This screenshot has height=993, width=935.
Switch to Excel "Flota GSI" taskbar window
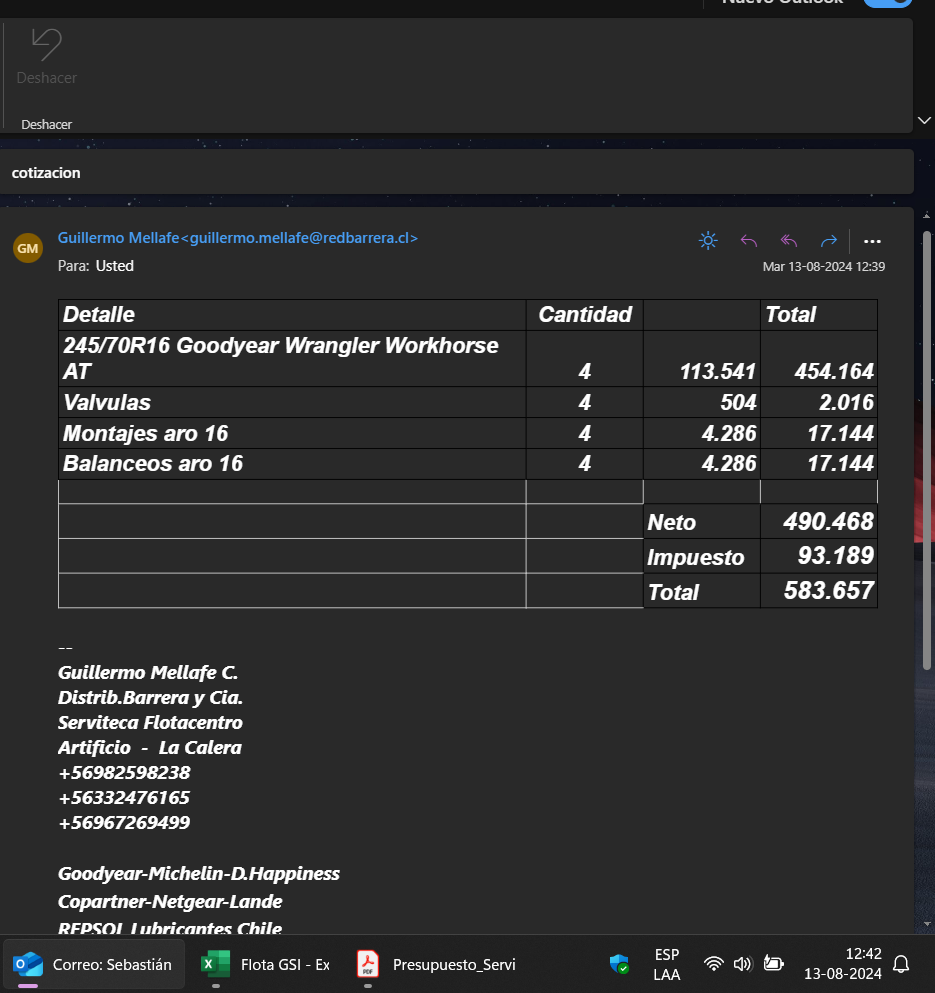[x=266, y=965]
